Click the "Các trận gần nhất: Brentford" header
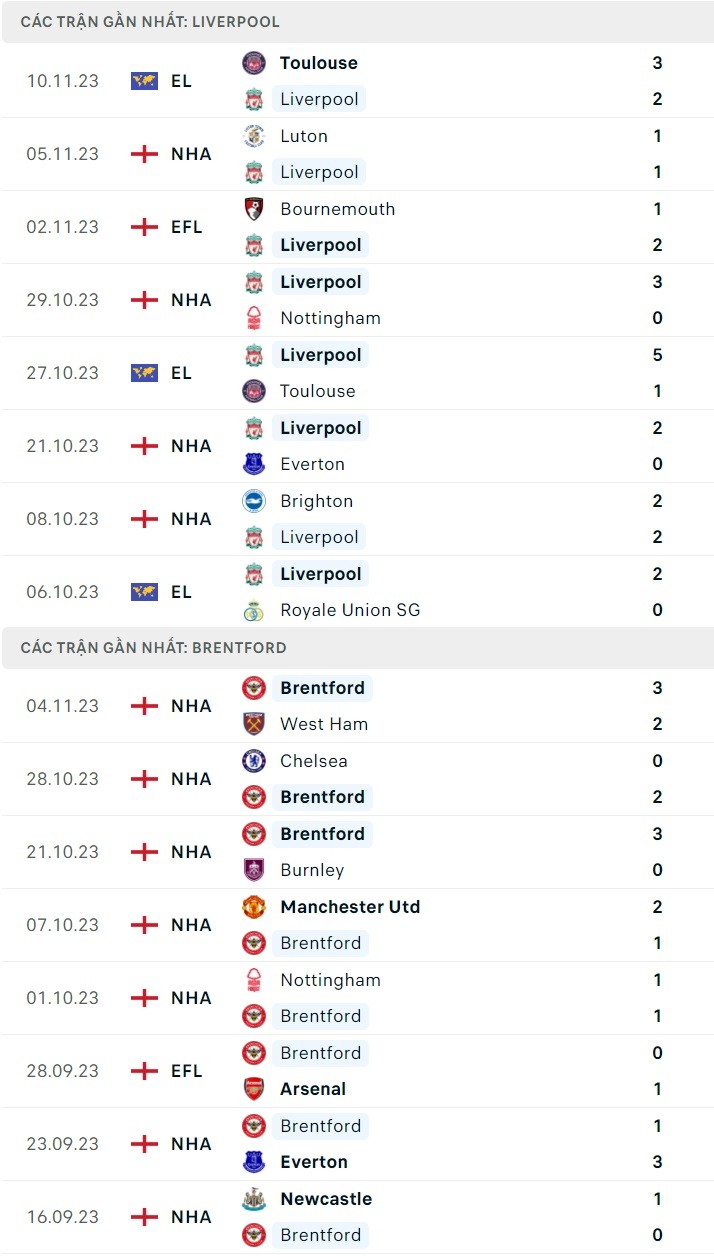Viewport: 714px width, 1256px height. click(x=153, y=648)
